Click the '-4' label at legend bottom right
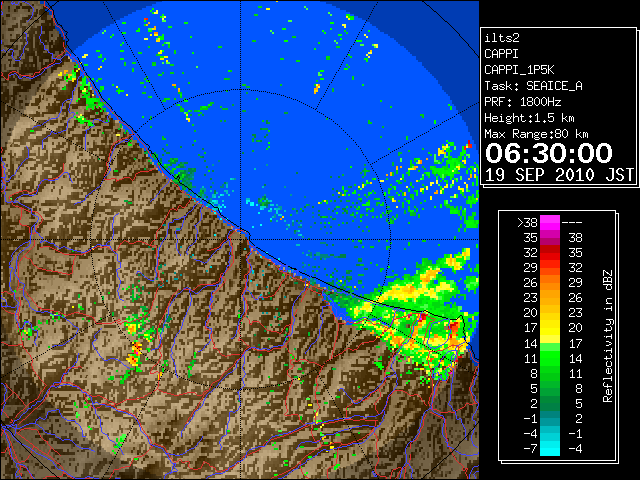The image size is (640, 480). click(x=575, y=449)
